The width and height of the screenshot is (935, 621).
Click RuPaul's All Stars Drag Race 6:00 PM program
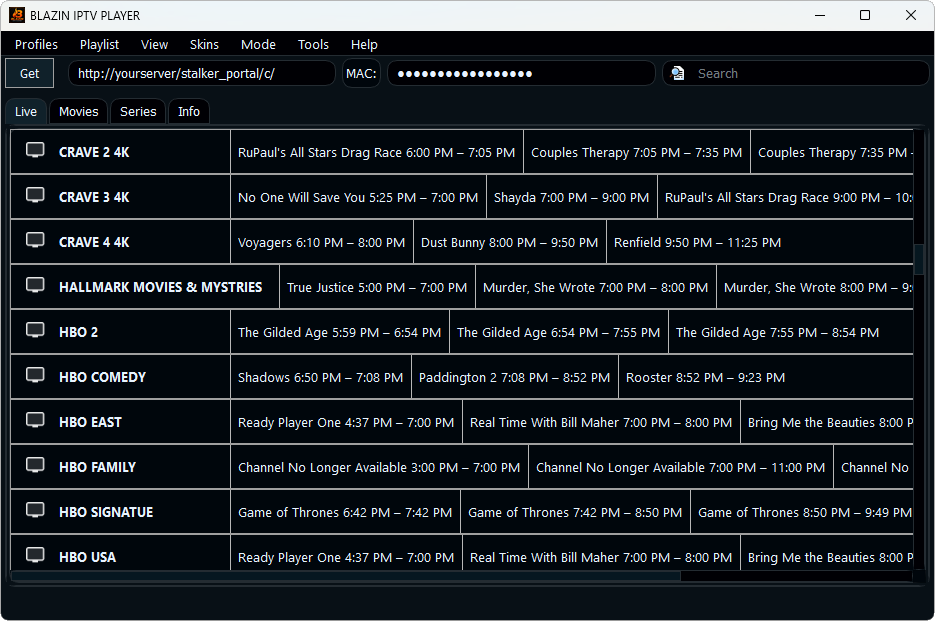tap(377, 152)
